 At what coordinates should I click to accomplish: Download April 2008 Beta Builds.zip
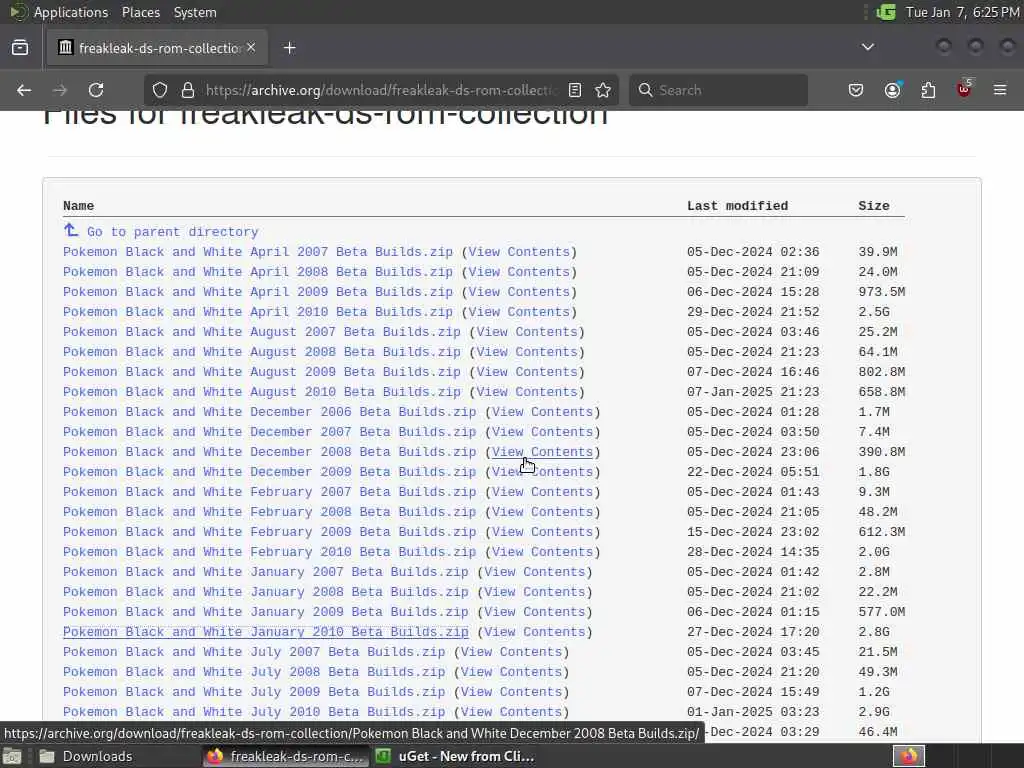coord(258,272)
